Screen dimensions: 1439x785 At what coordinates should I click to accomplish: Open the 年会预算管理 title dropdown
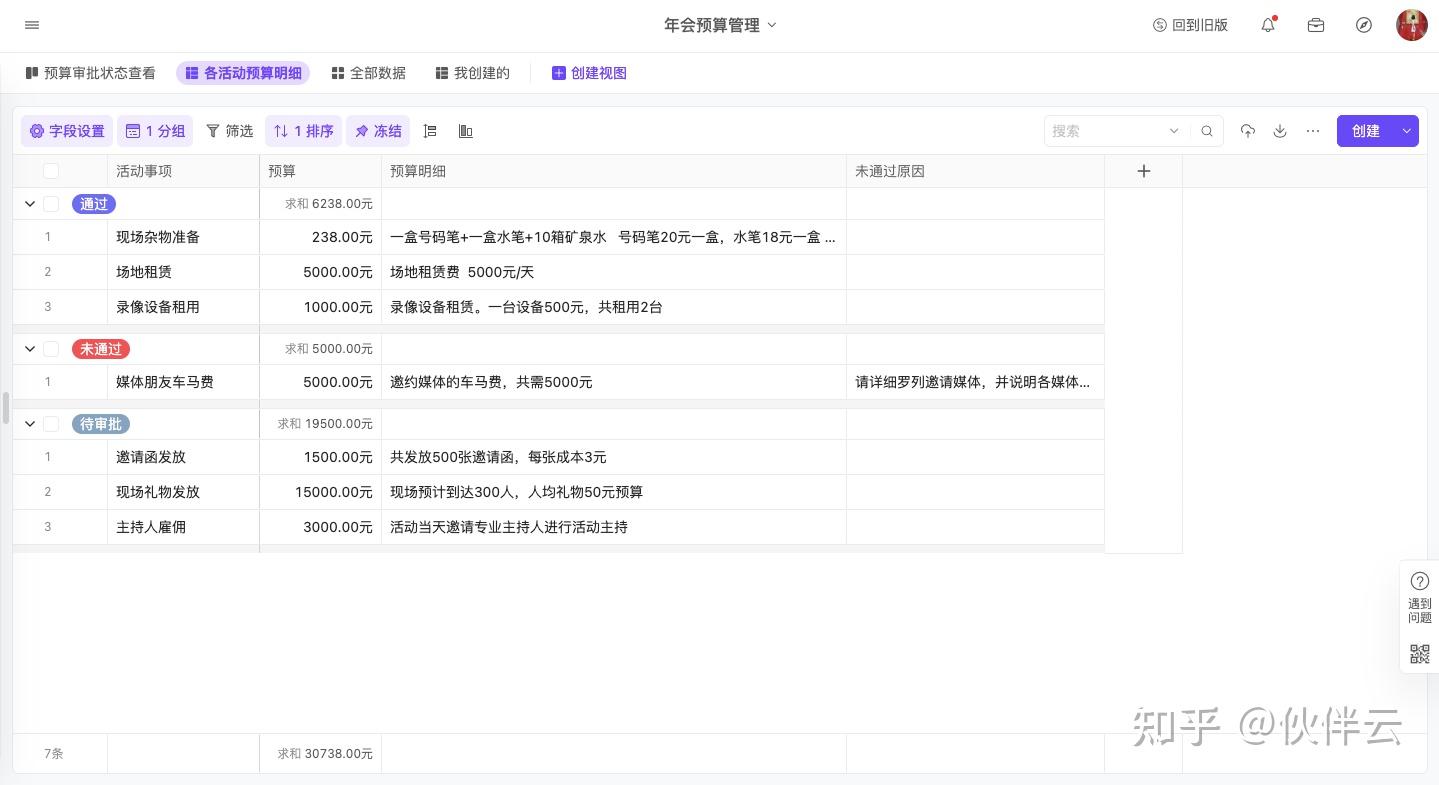coord(720,25)
